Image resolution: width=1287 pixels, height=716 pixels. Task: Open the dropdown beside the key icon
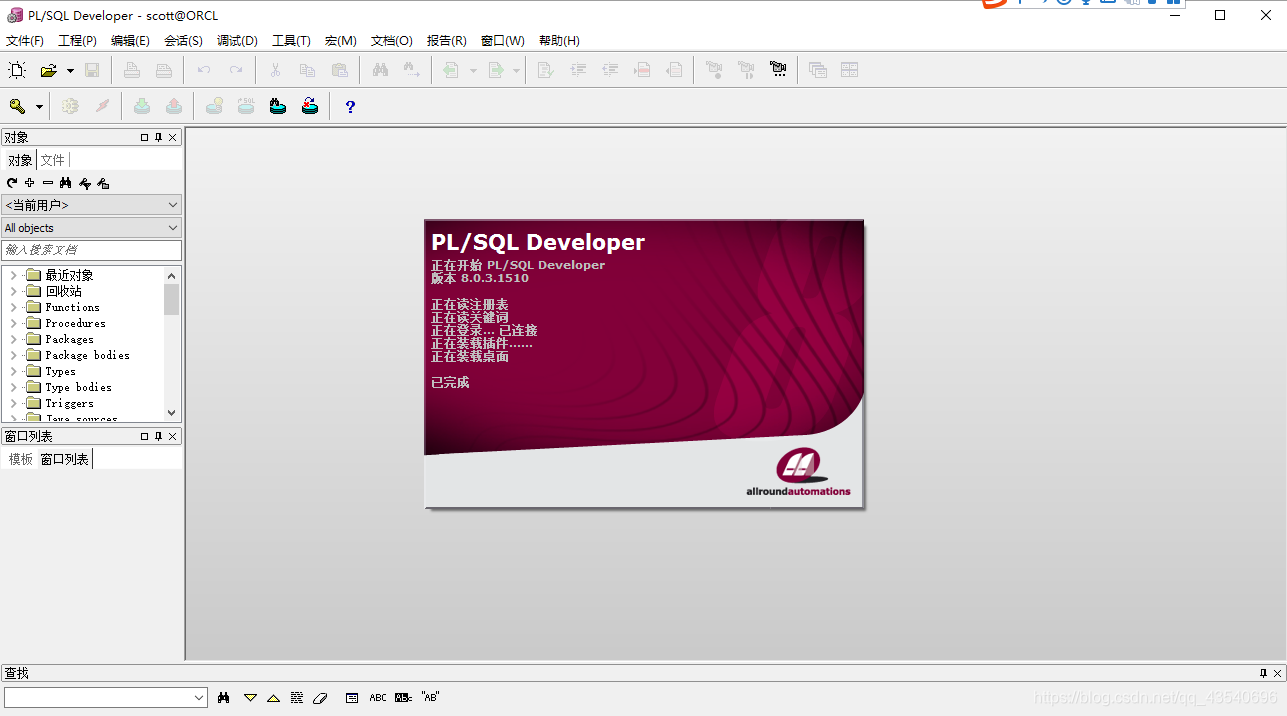coord(39,106)
